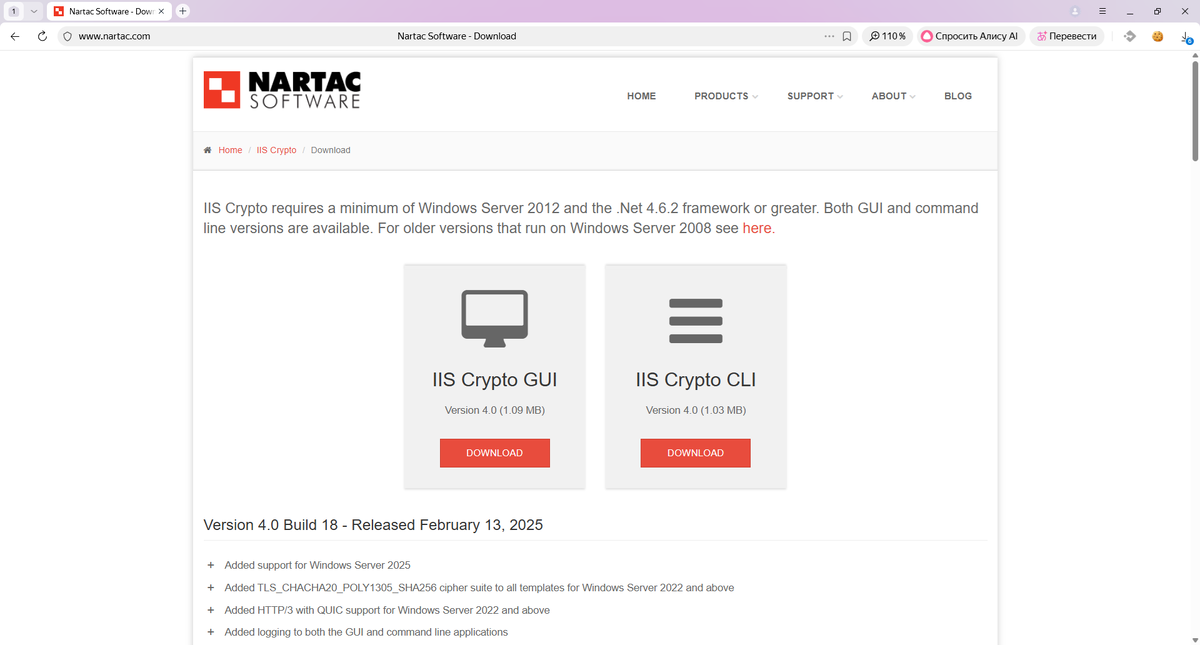Select the 'Added logging' changelog line

pos(366,632)
